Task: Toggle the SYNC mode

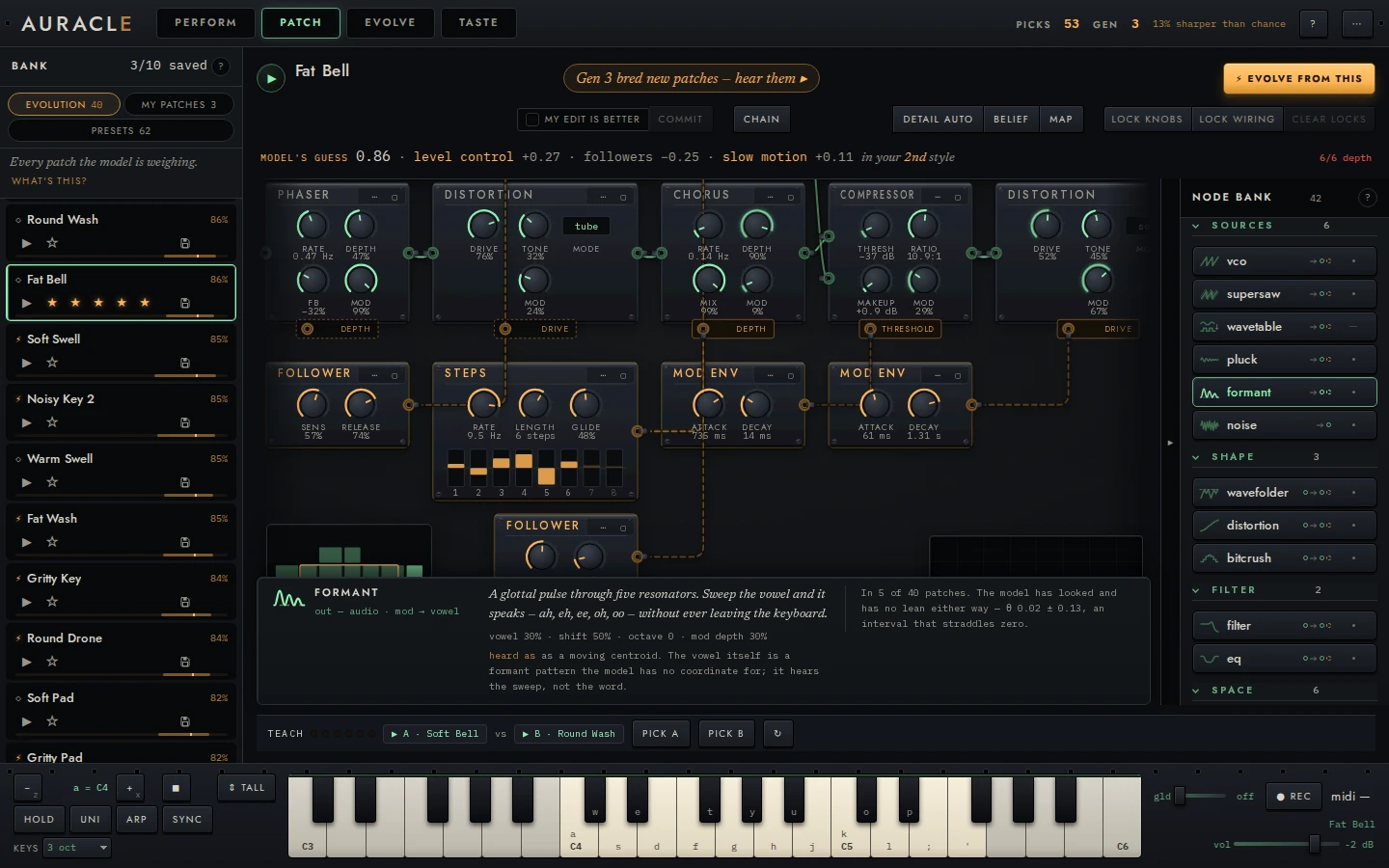Action: click(187, 820)
